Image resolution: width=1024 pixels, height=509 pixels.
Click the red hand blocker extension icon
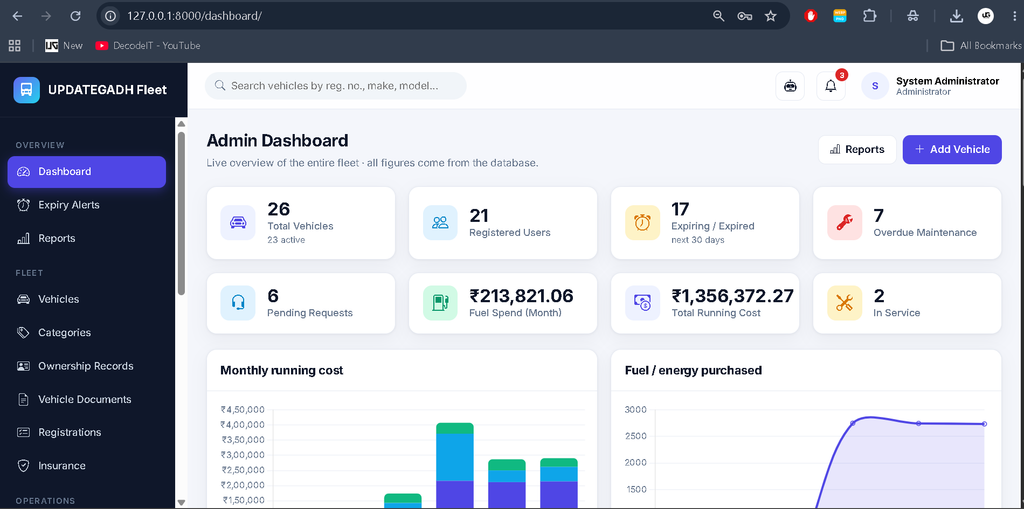pos(811,16)
